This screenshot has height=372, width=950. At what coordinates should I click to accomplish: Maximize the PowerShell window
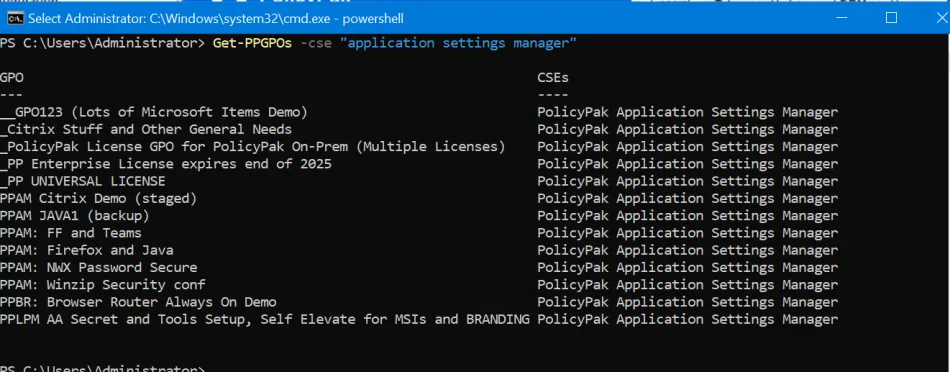pyautogui.click(x=891, y=18)
